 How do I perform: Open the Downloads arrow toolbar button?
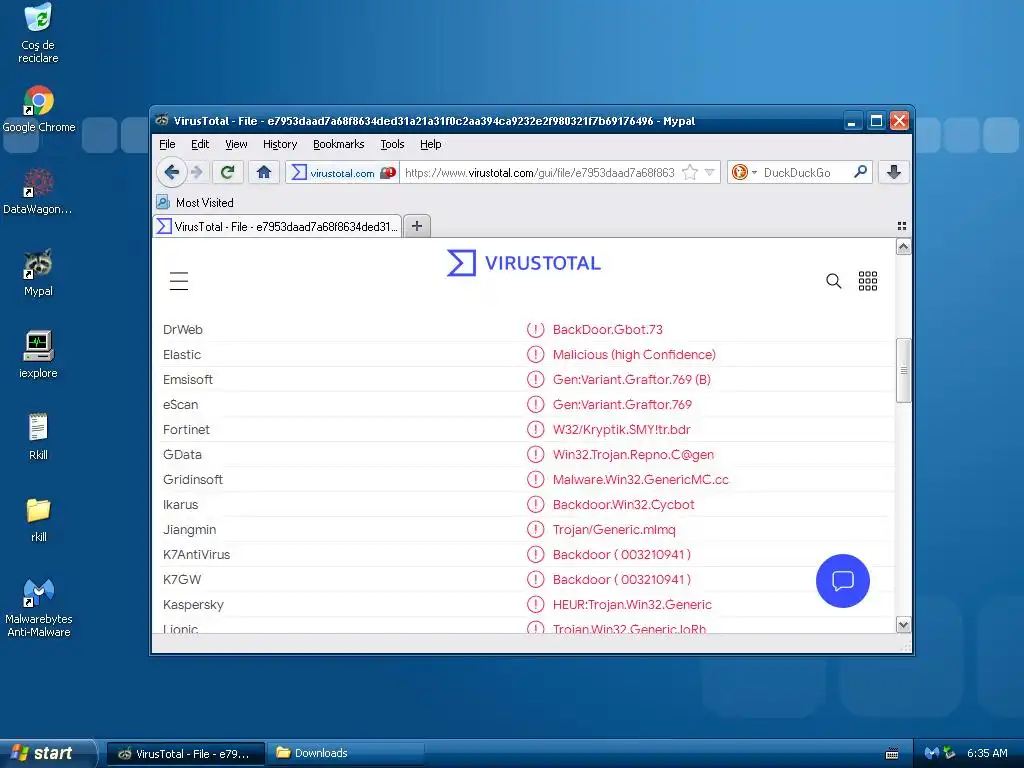[x=893, y=172]
